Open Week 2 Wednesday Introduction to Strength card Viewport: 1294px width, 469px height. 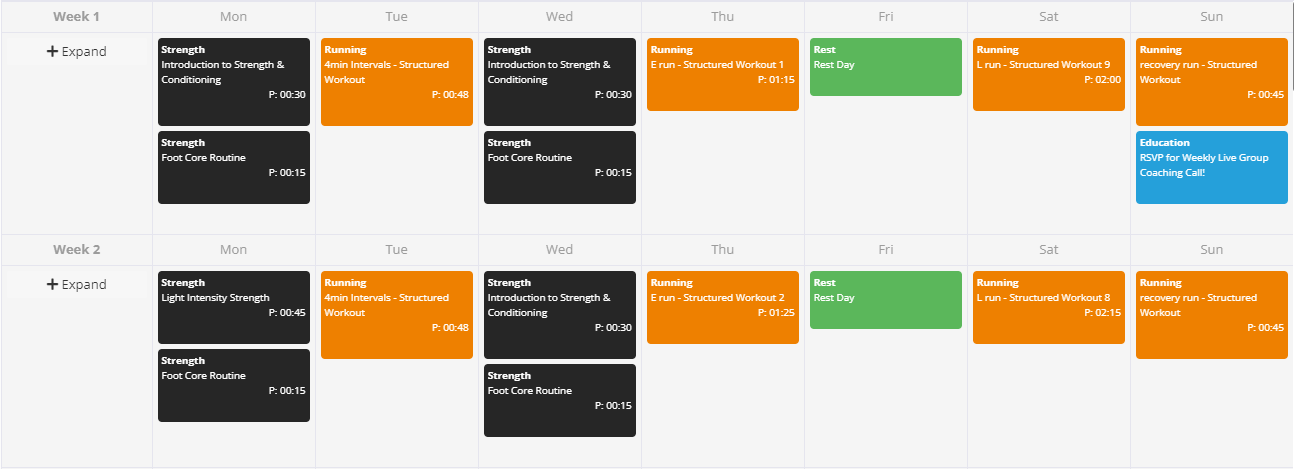(560, 315)
